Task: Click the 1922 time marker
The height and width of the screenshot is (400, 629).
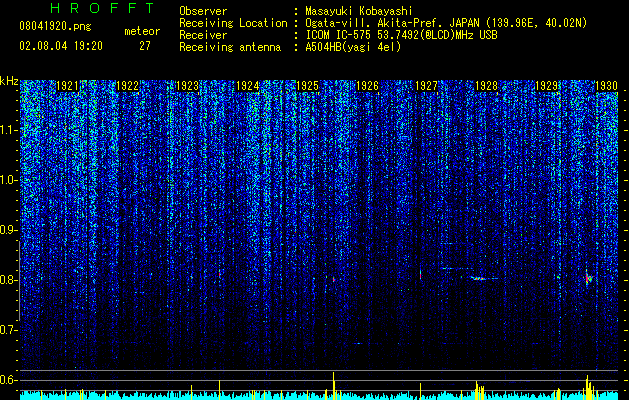Action: tap(127, 86)
